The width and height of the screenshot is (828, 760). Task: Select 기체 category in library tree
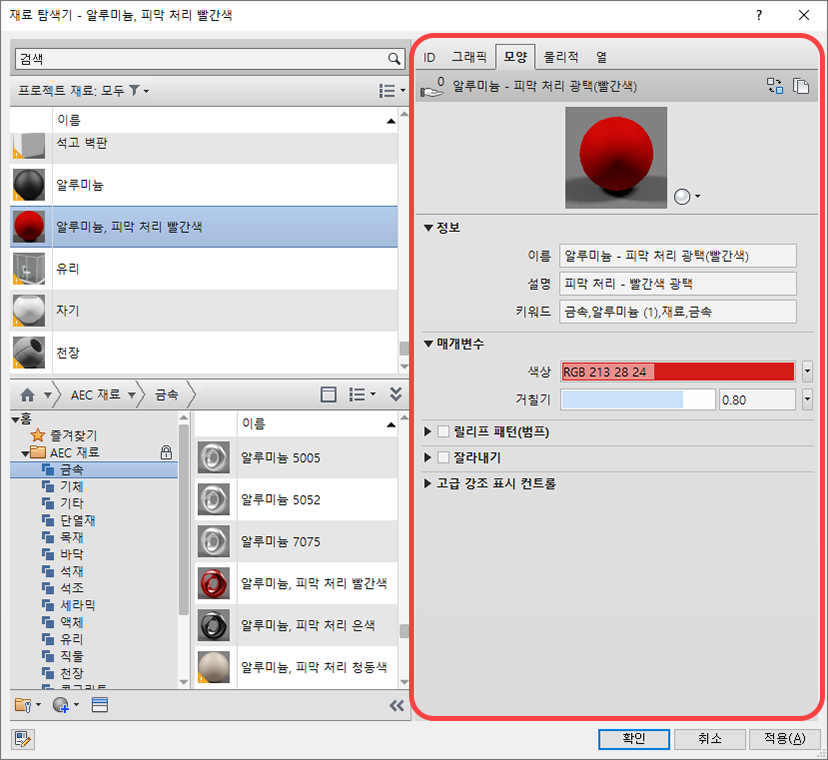tap(71, 486)
